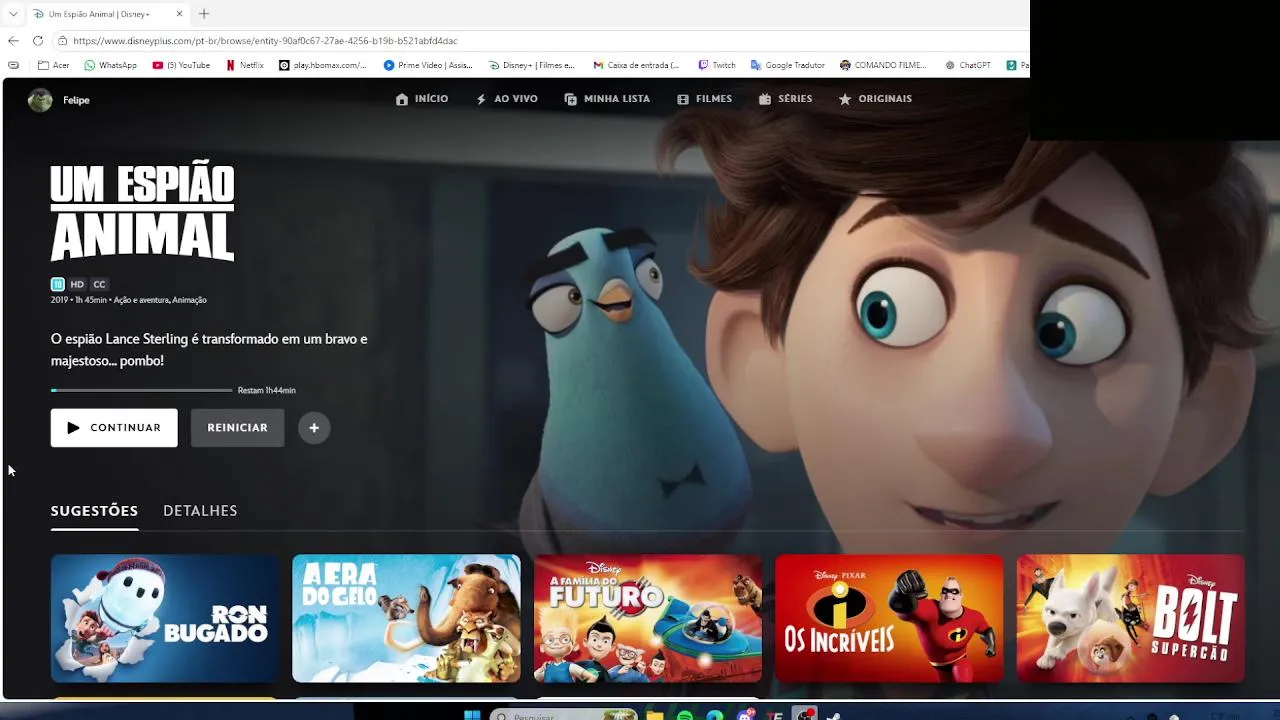Select the Sugestões tab
The height and width of the screenshot is (720, 1280).
coord(94,511)
